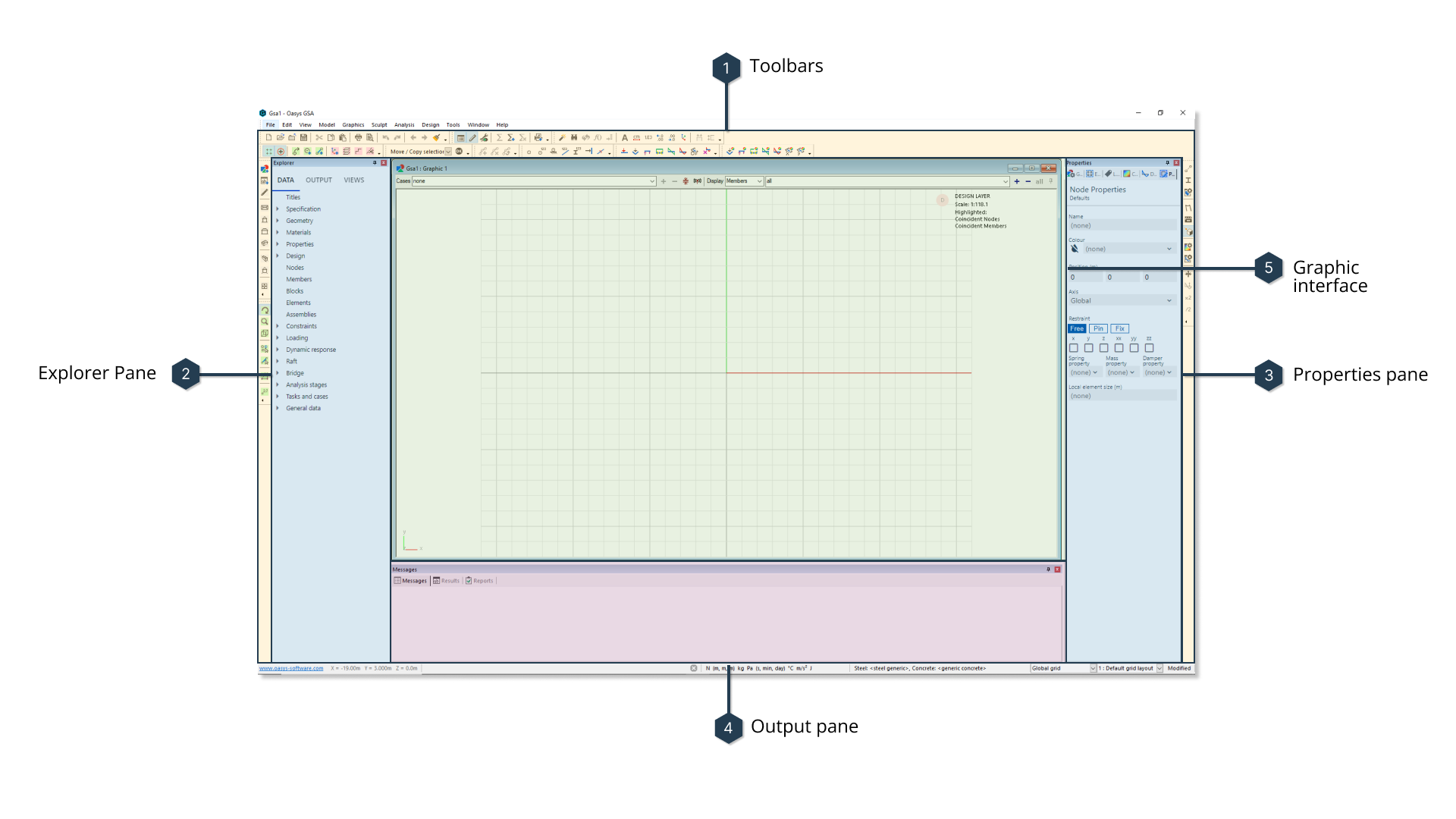This screenshot has height=819, width=1456.
Task: Click the Paste icon in the toolbar
Action: (343, 137)
